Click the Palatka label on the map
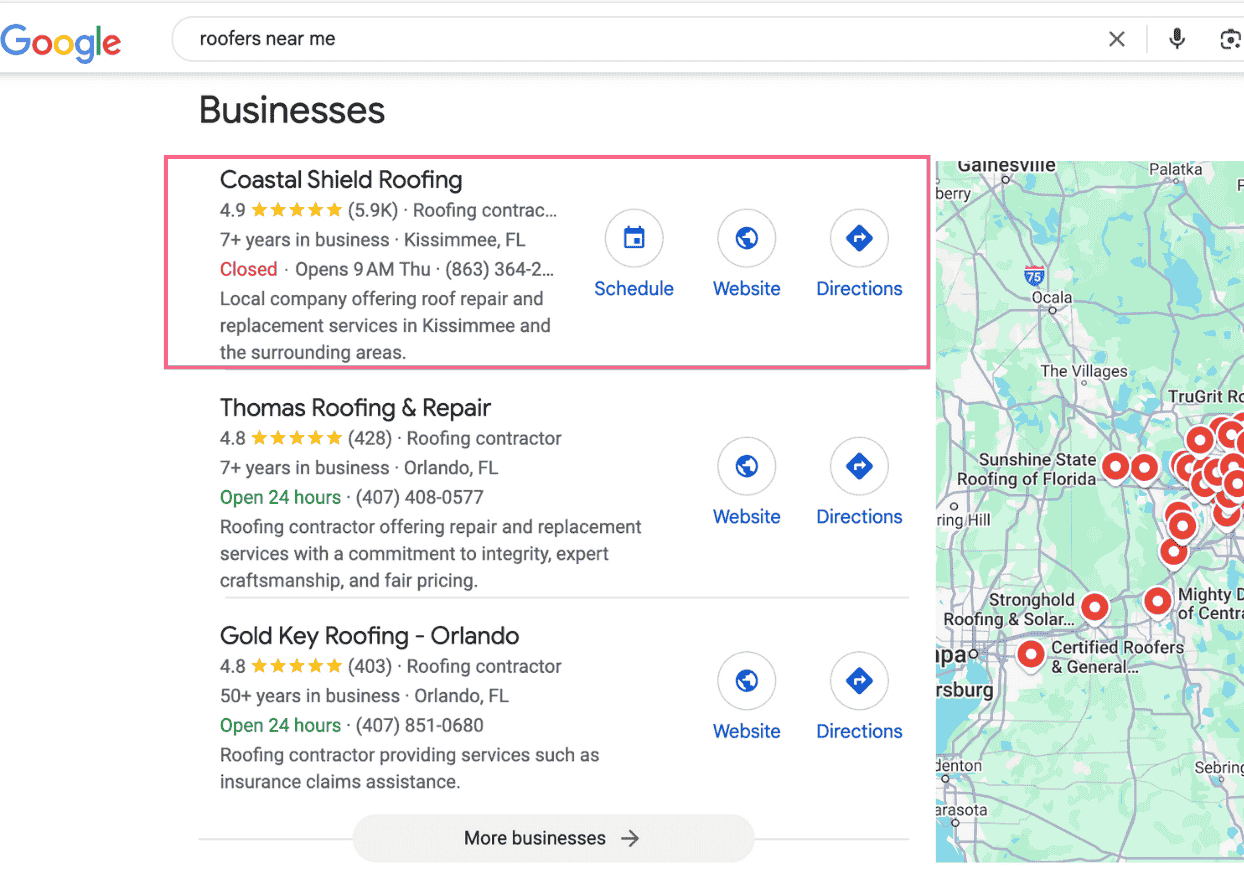Image resolution: width=1244 pixels, height=884 pixels. pos(1175,170)
